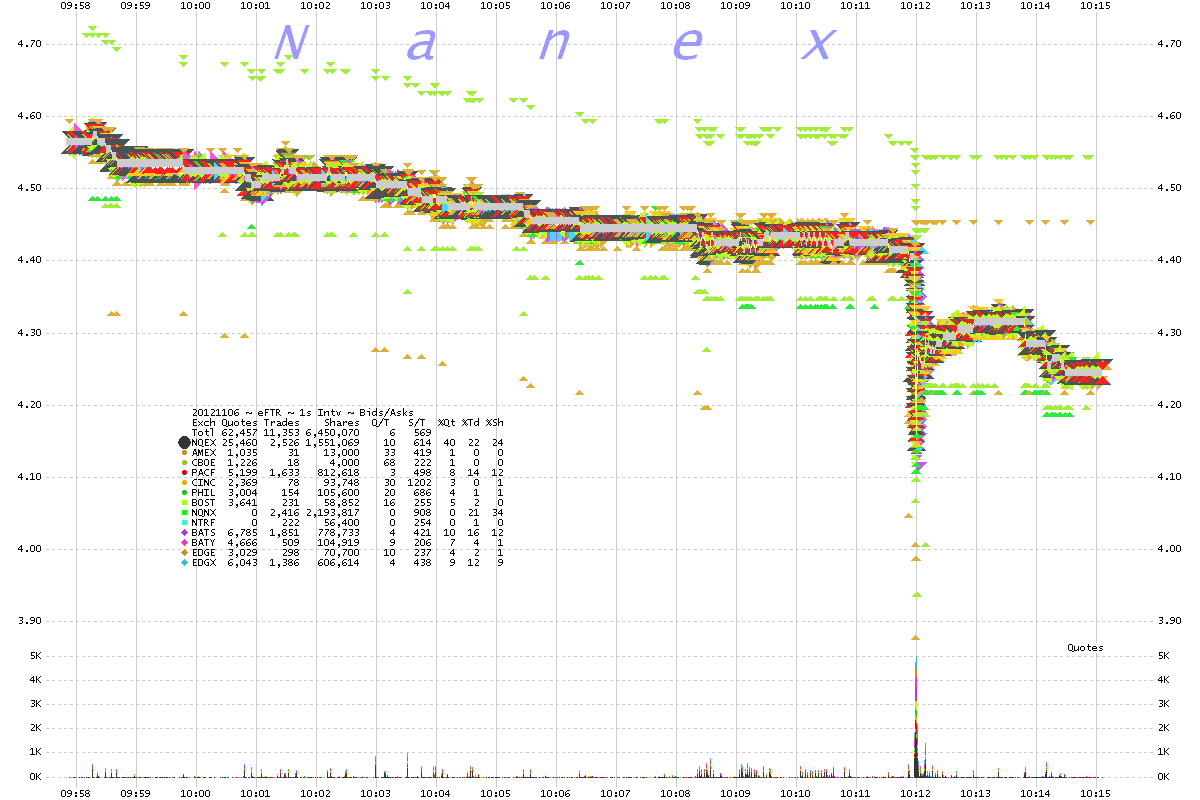The image size is (1200, 800).
Task: Click the '4.30' price label on the left axis
Action: tap(30, 333)
